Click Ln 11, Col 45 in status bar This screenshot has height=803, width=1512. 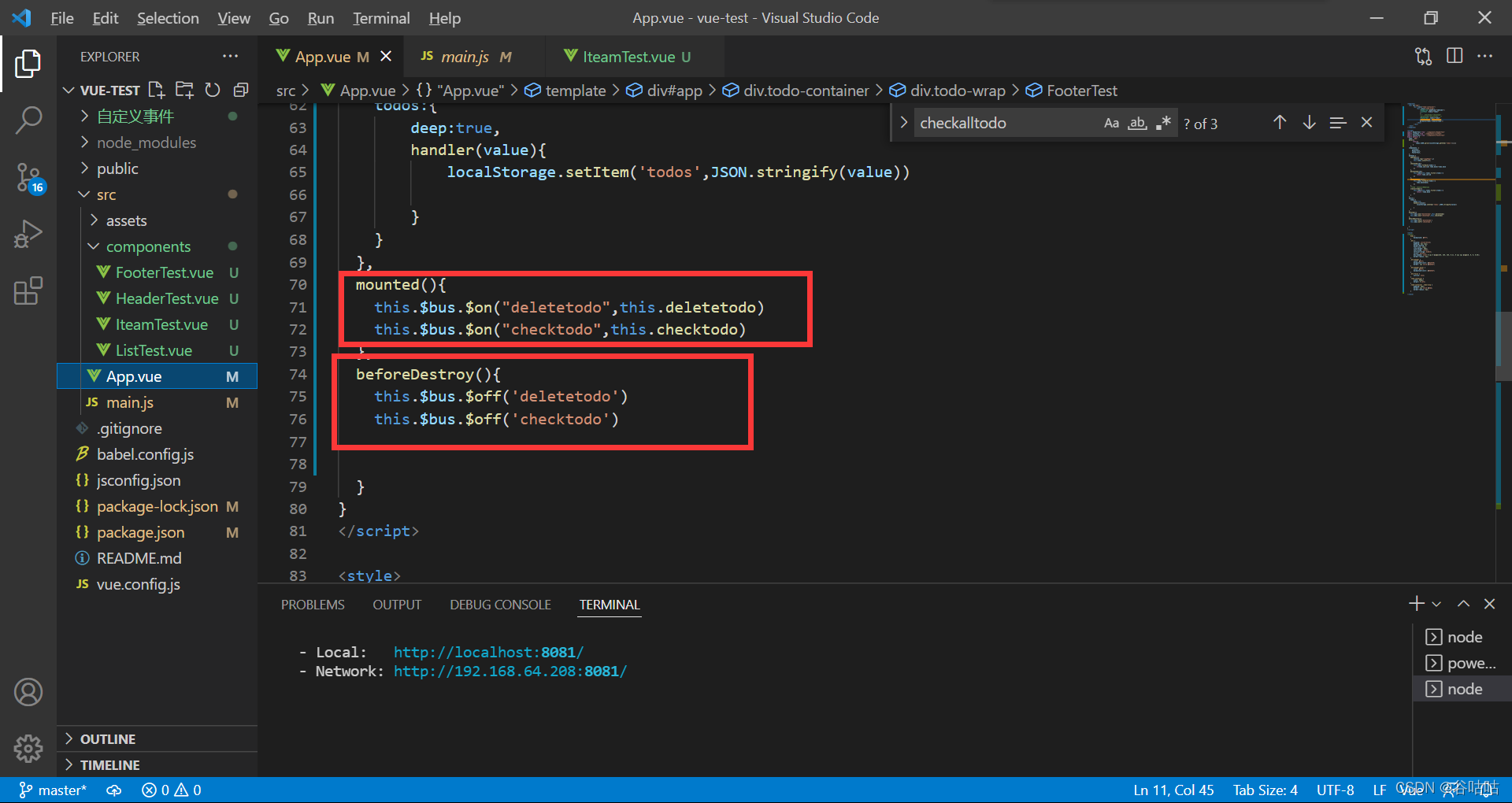(1173, 790)
